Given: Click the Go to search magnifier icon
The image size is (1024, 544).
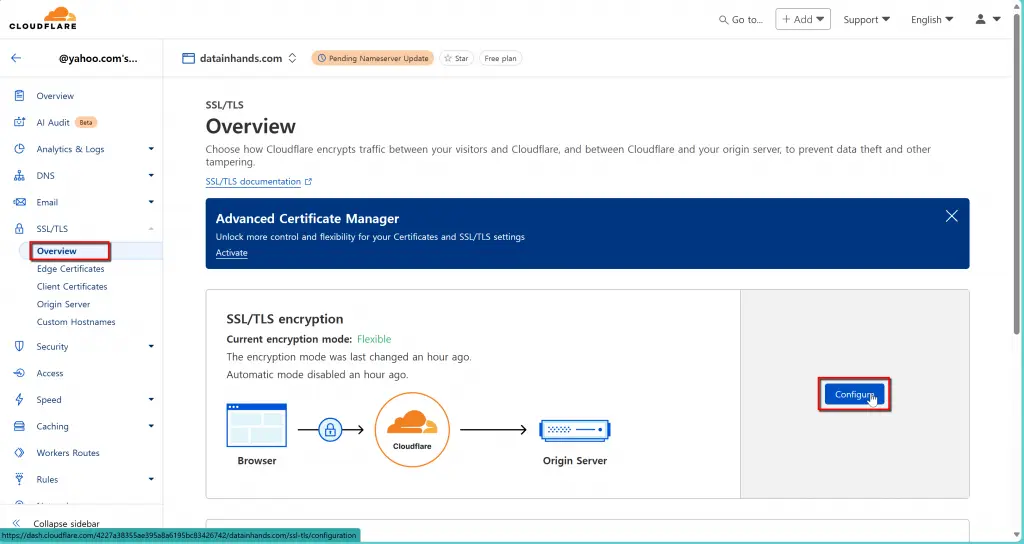Looking at the screenshot, I should pyautogui.click(x=724, y=20).
